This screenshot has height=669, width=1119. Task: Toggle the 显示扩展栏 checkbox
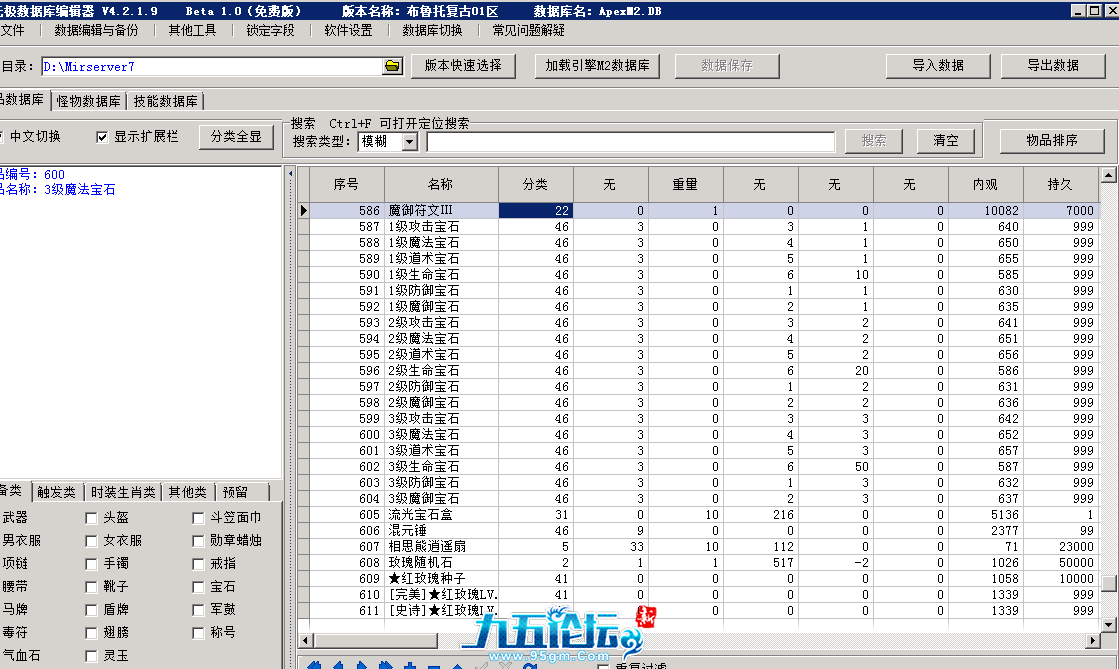102,137
